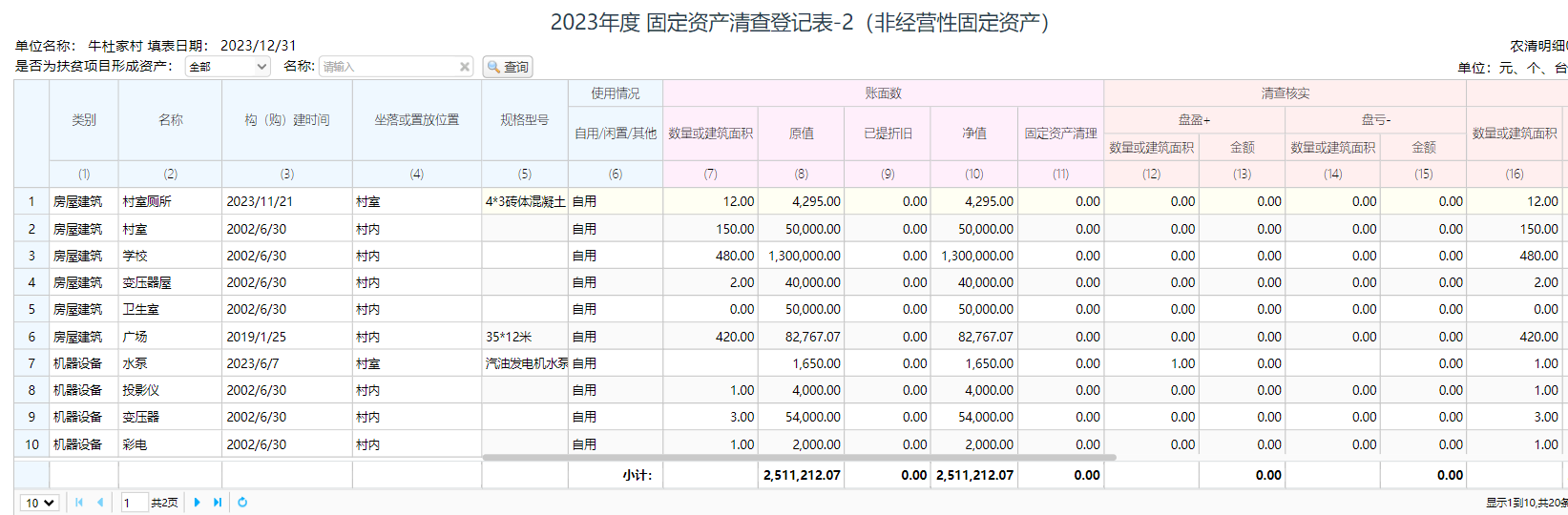Click the 清查核实 group header
This screenshot has height=515, width=1568.
[1286, 93]
